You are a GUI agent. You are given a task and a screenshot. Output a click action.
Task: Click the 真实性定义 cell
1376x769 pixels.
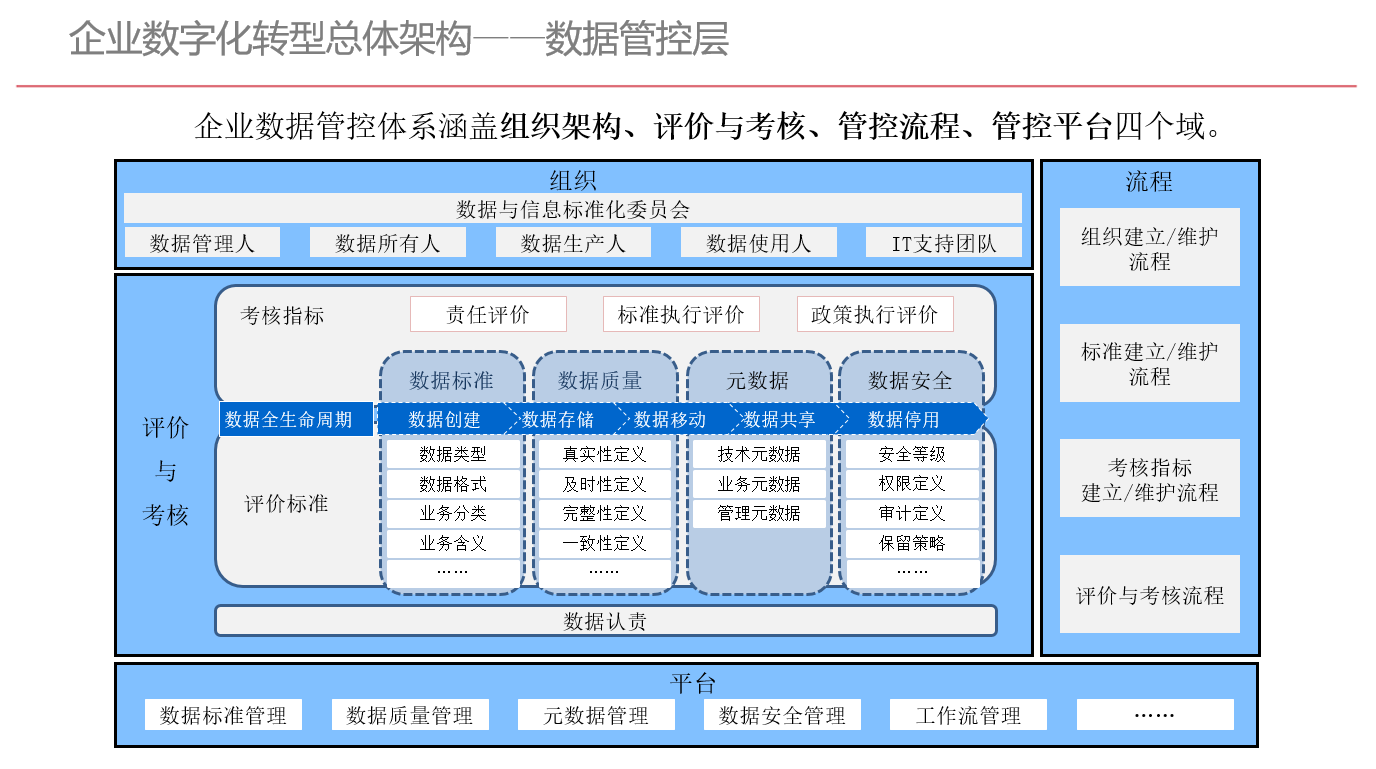pyautogui.click(x=604, y=454)
